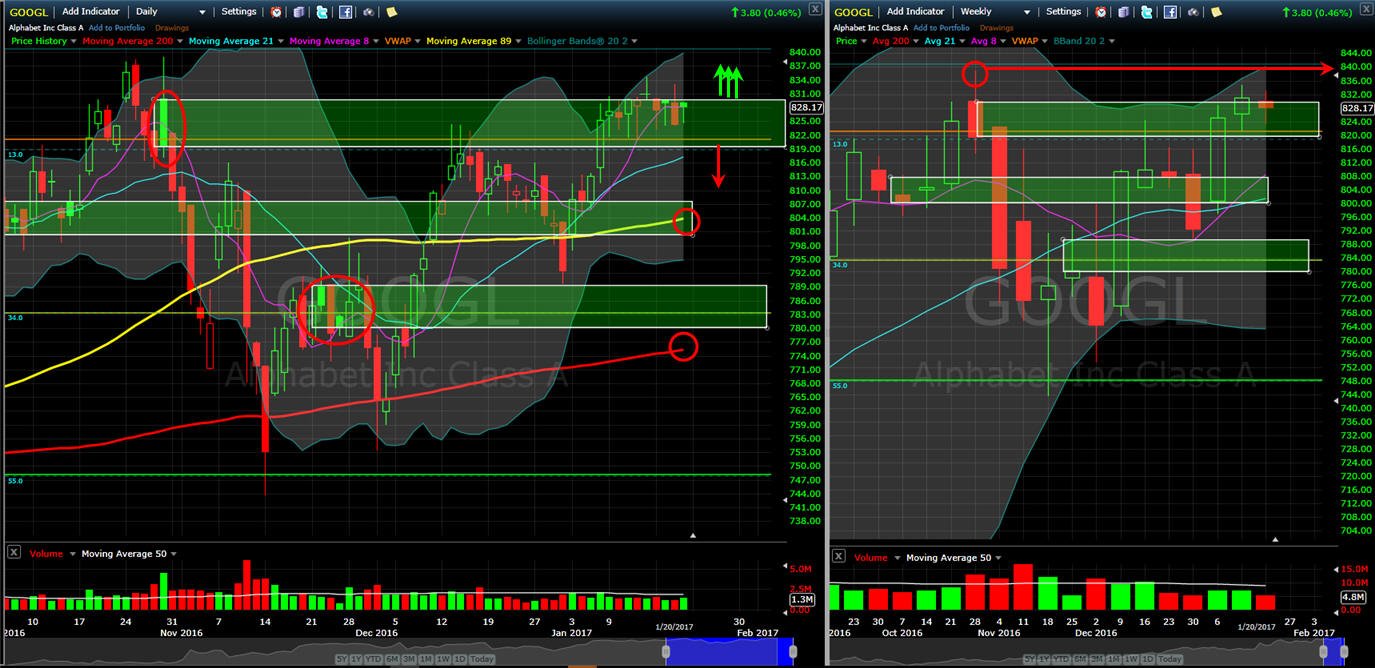This screenshot has height=668, width=1375.
Task: Click the camera snapshot icon in daily chart
Action: click(x=368, y=12)
